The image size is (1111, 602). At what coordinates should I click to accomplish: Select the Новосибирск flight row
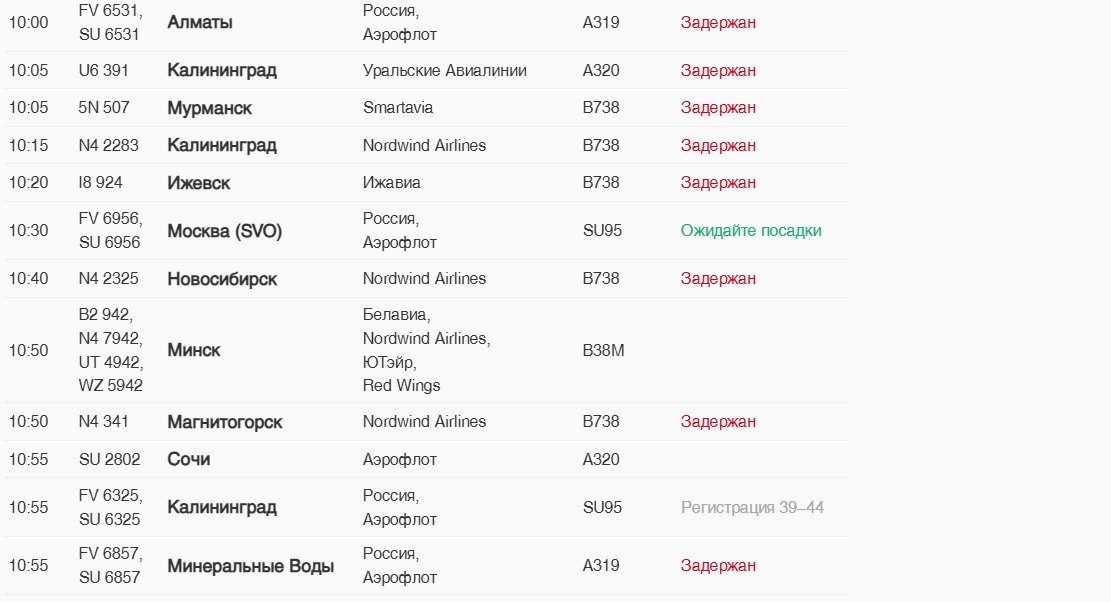tap(222, 279)
